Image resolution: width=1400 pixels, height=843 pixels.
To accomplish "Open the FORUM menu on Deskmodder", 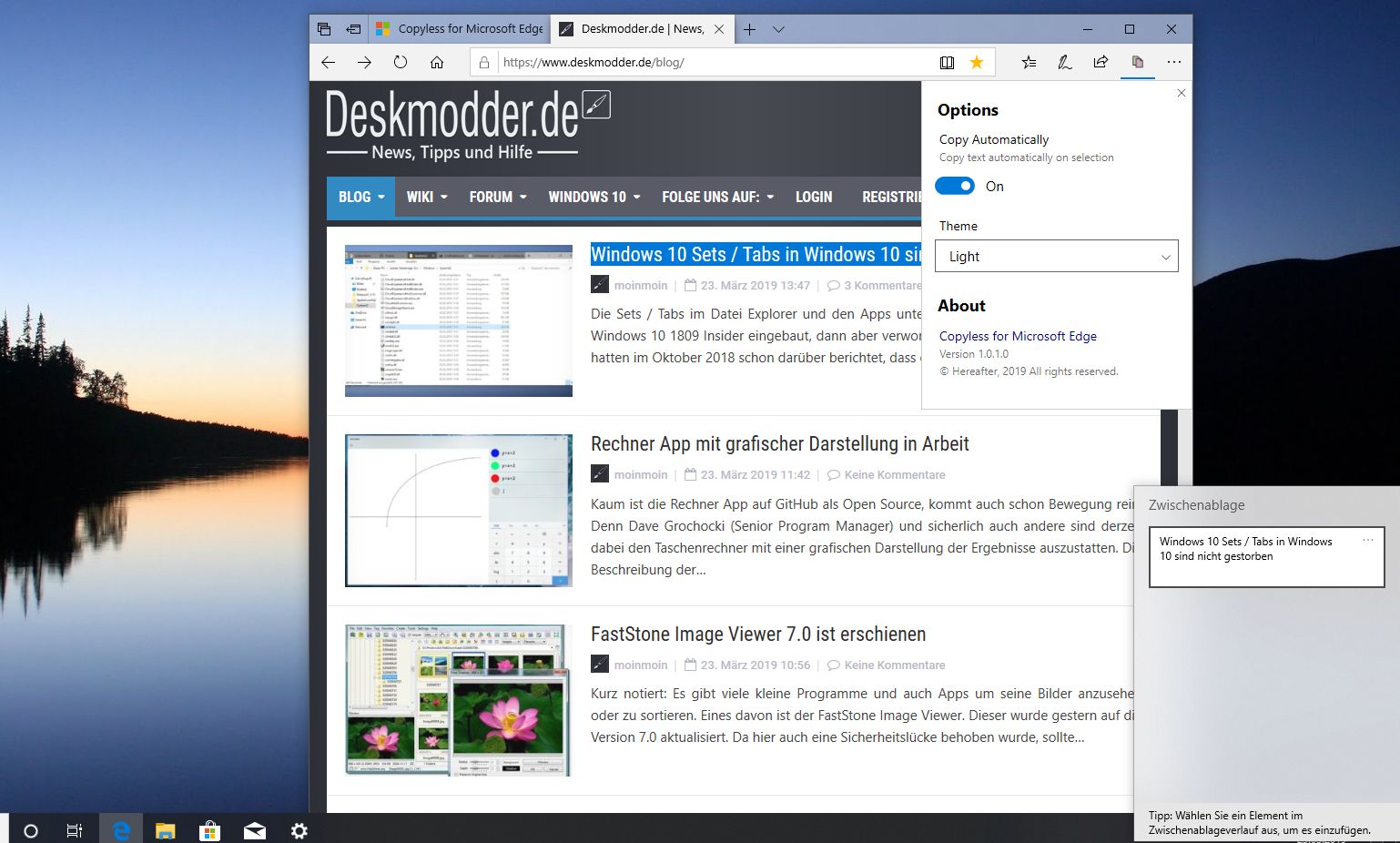I will pos(497,197).
